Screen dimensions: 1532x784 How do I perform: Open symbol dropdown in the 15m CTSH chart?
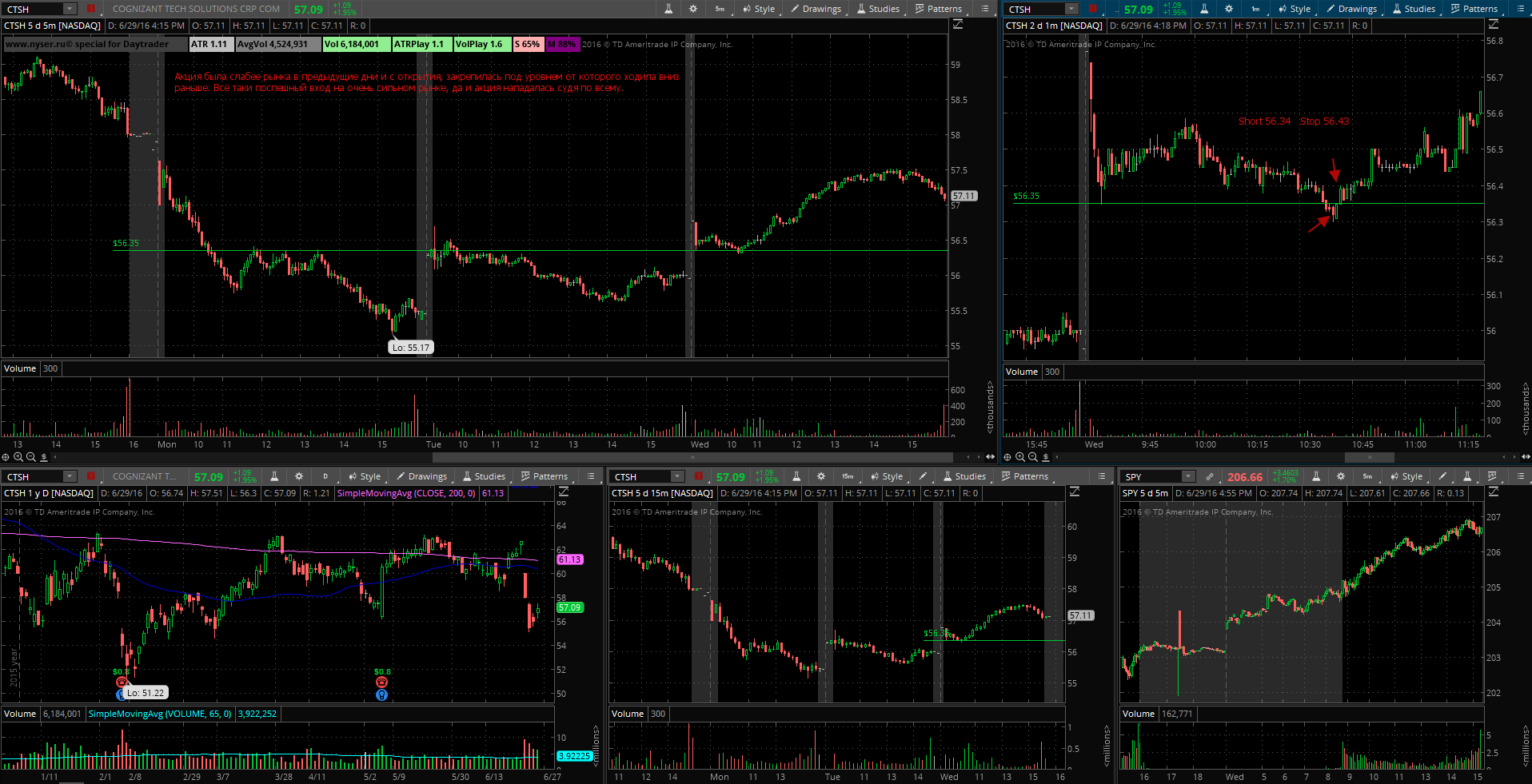pyautogui.click(x=677, y=476)
